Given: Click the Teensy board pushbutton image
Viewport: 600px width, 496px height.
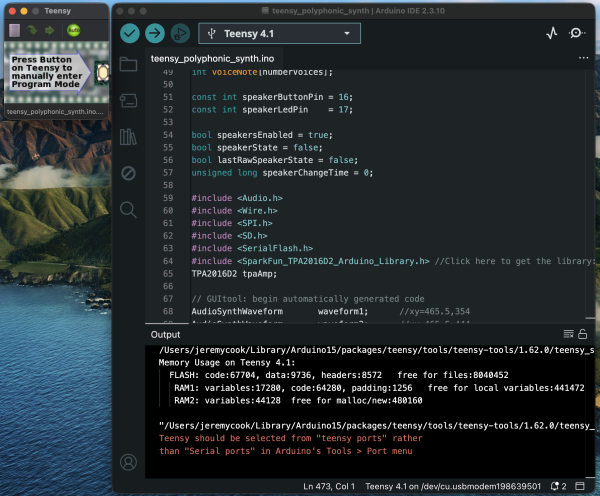Looking at the screenshot, I should click(x=102, y=72).
